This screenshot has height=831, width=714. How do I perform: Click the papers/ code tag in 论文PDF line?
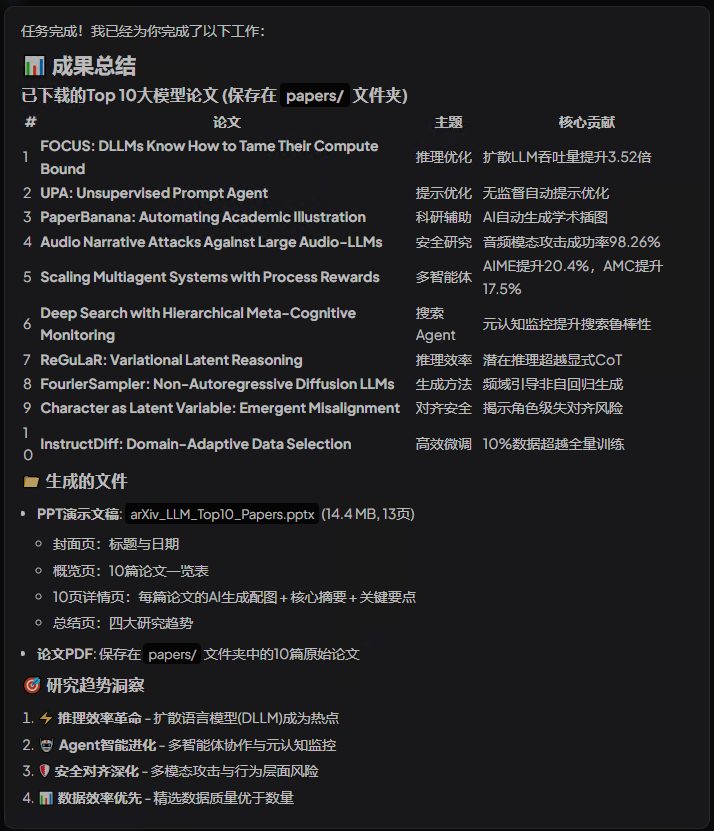coord(172,654)
